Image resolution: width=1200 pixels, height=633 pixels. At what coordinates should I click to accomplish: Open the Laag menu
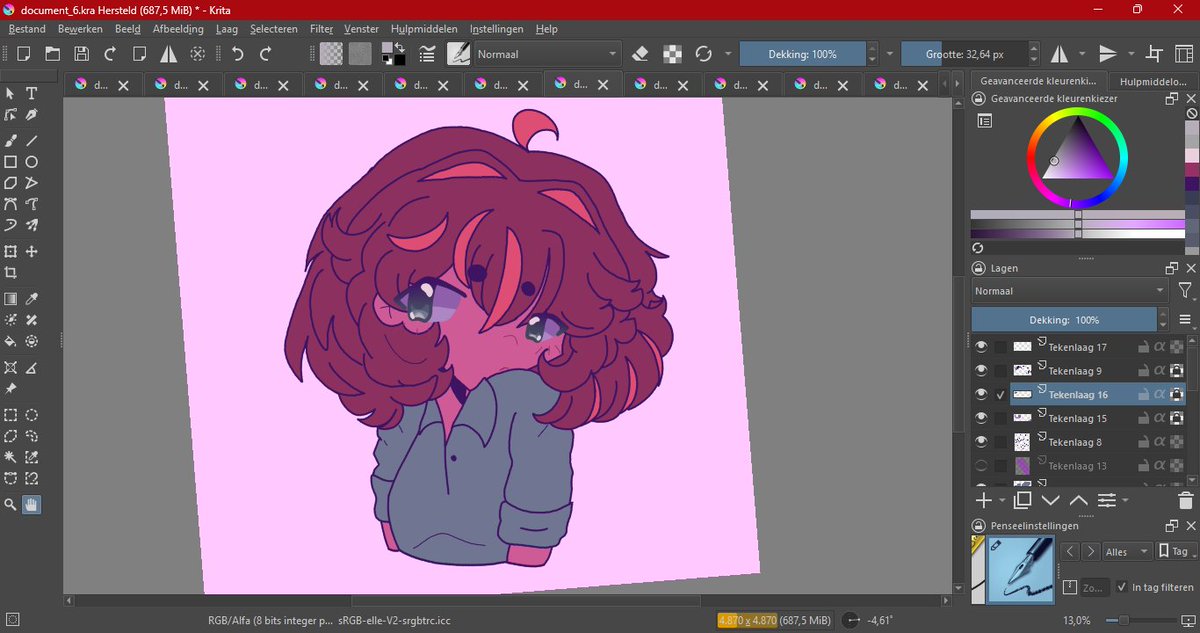click(x=227, y=29)
